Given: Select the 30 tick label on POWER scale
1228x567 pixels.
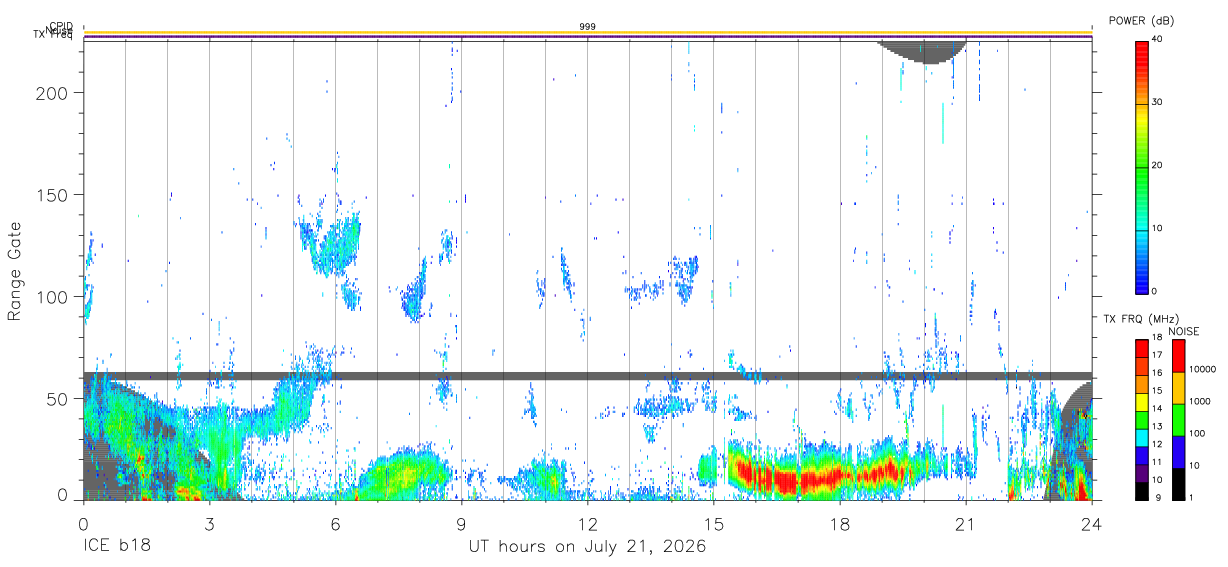Looking at the screenshot, I should pos(1159,103).
